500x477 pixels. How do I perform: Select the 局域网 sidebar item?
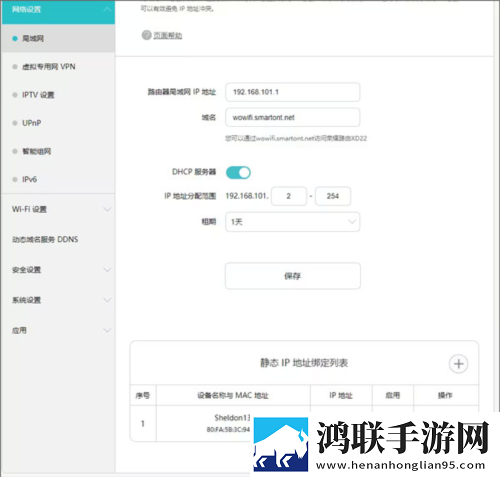coord(58,38)
